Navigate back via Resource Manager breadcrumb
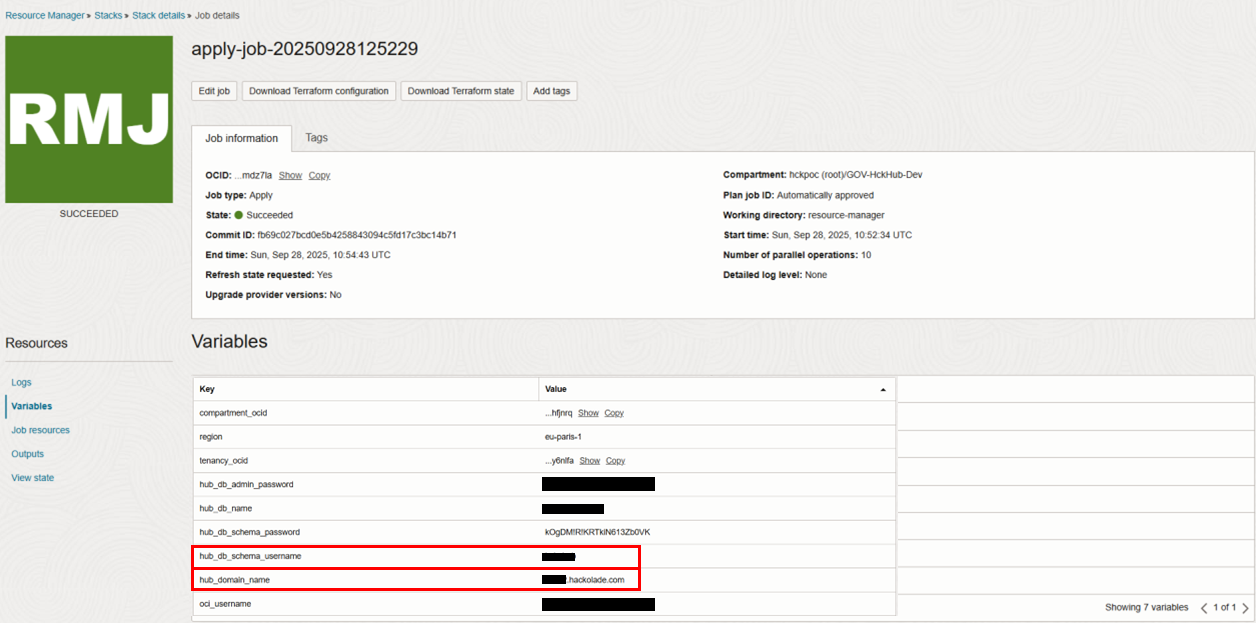1256x623 pixels. coord(45,15)
